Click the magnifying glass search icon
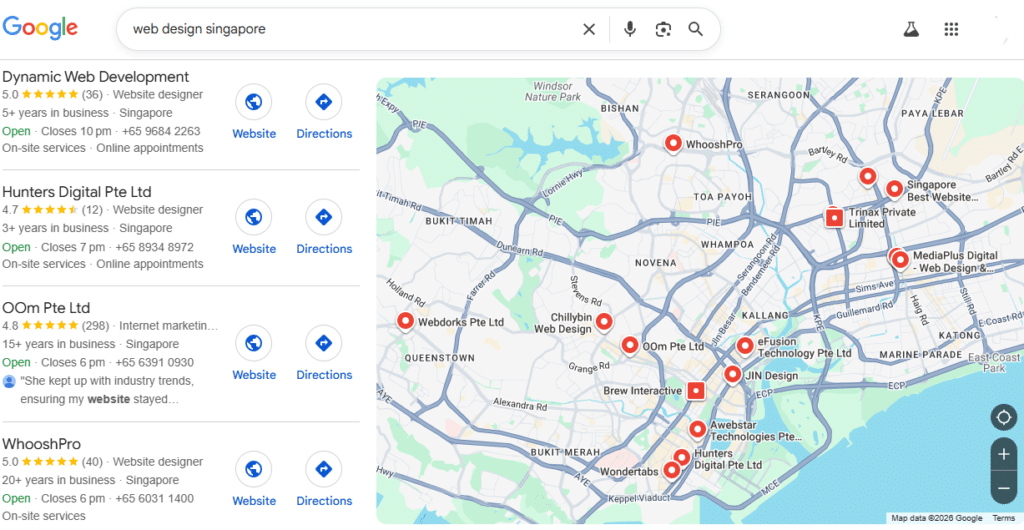1024x530 pixels. click(696, 29)
